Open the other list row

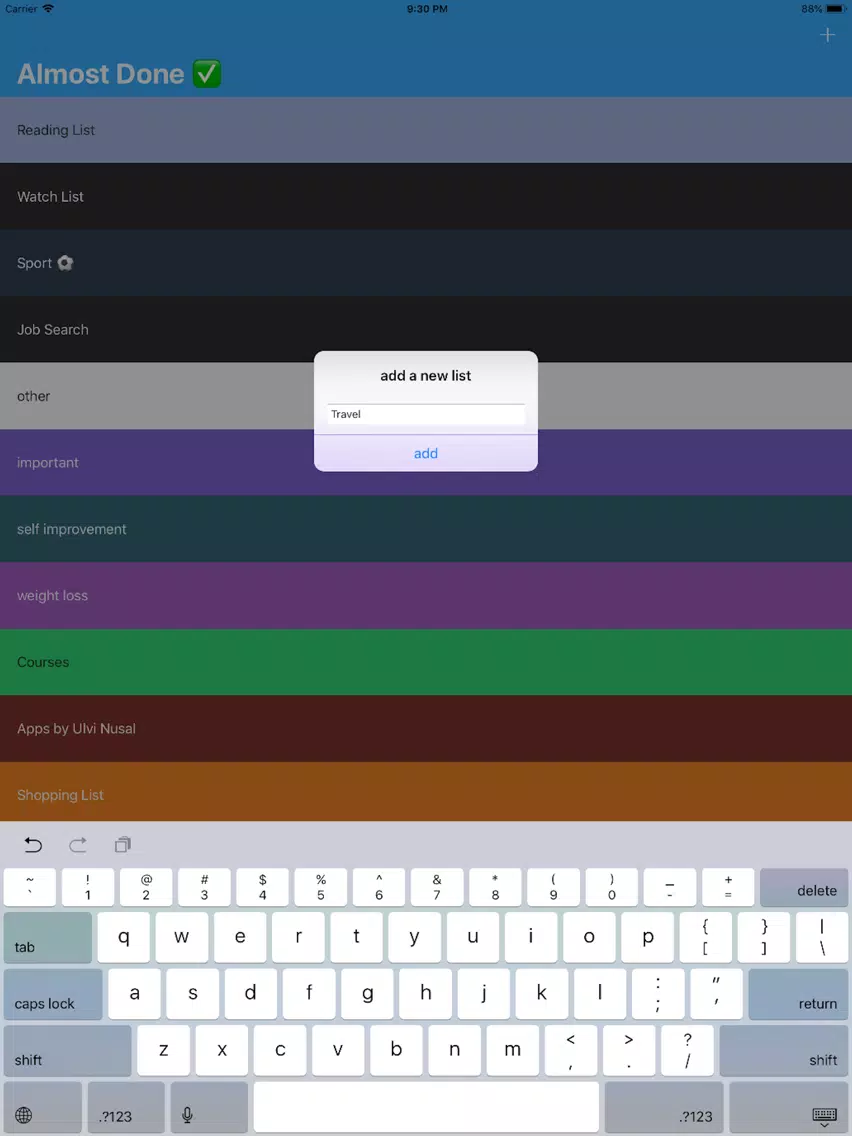(x=426, y=396)
